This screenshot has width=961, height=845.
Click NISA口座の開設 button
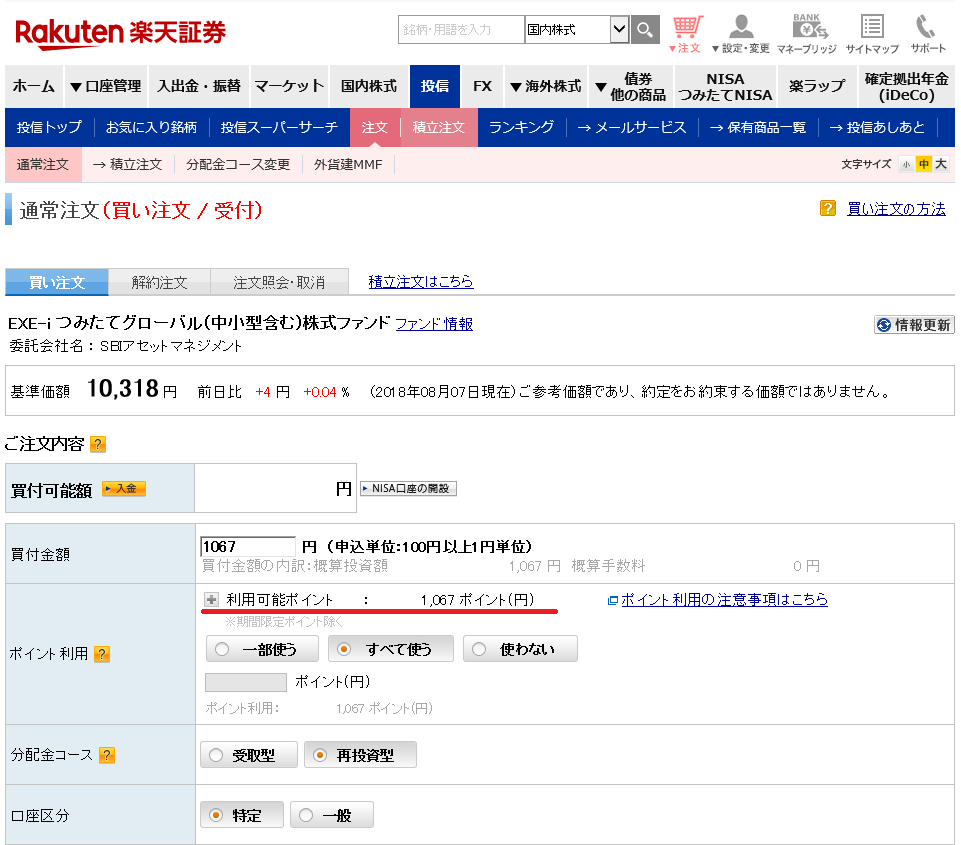click(408, 488)
